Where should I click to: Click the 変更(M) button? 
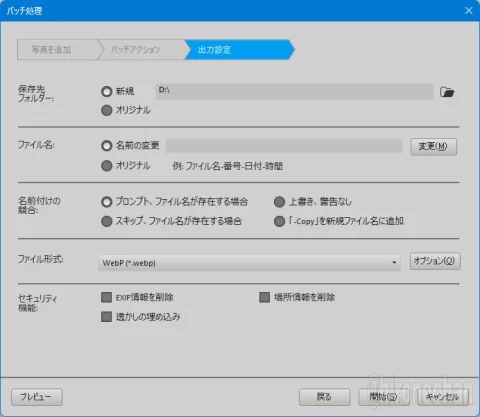point(433,147)
